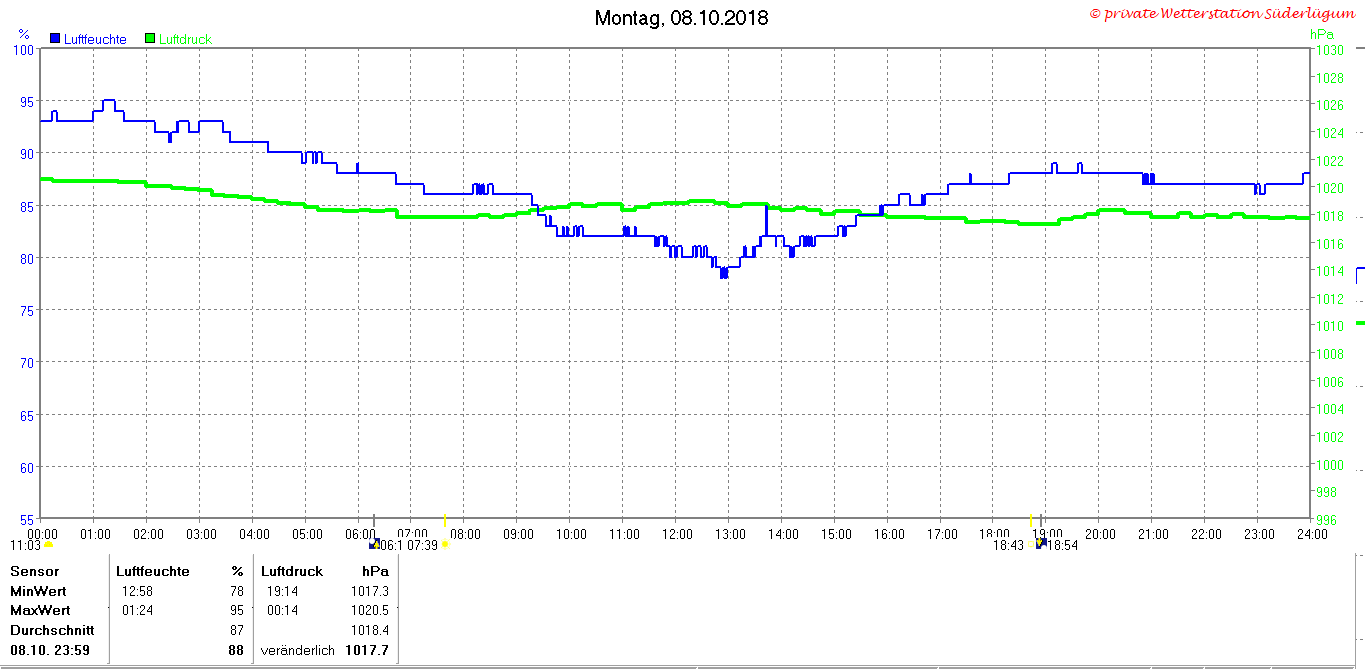
Task: Click the veränderlich trend text
Action: [x=297, y=650]
